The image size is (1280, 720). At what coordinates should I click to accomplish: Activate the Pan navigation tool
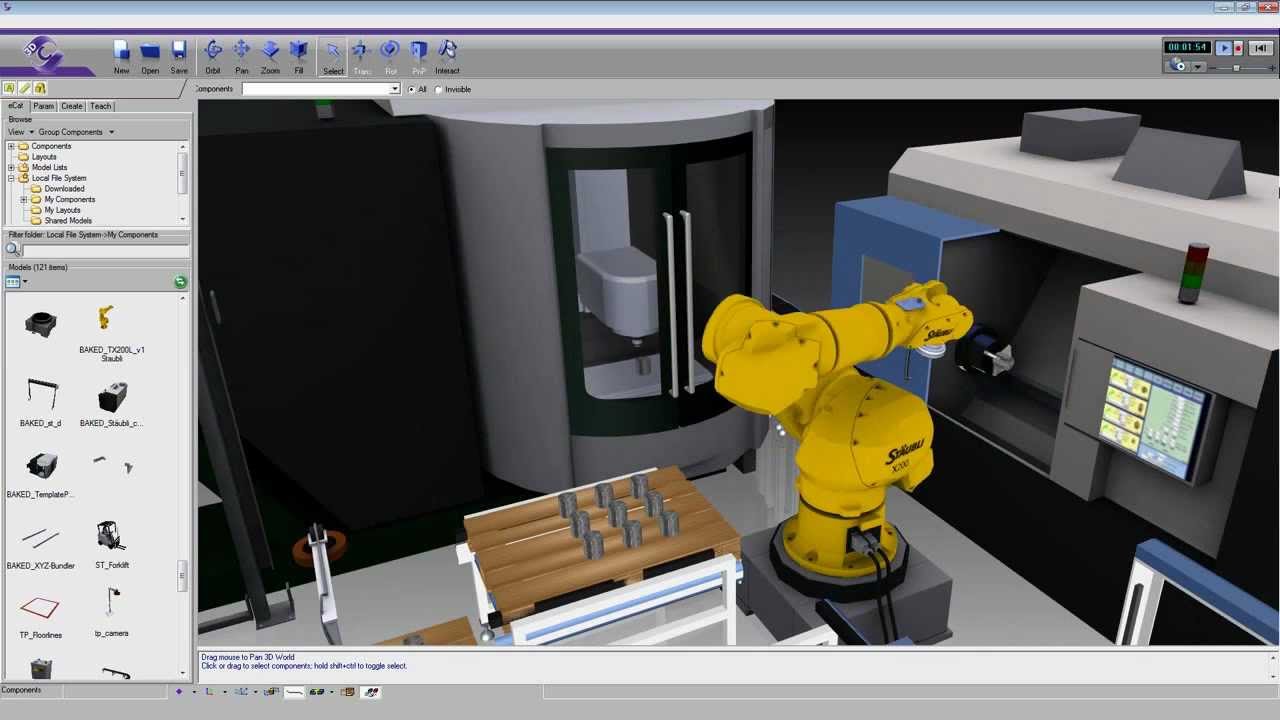click(x=242, y=57)
